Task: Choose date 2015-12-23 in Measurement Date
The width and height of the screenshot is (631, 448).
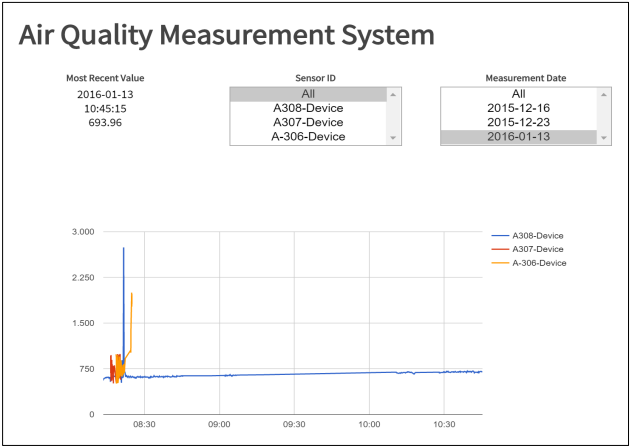Action: 518,122
